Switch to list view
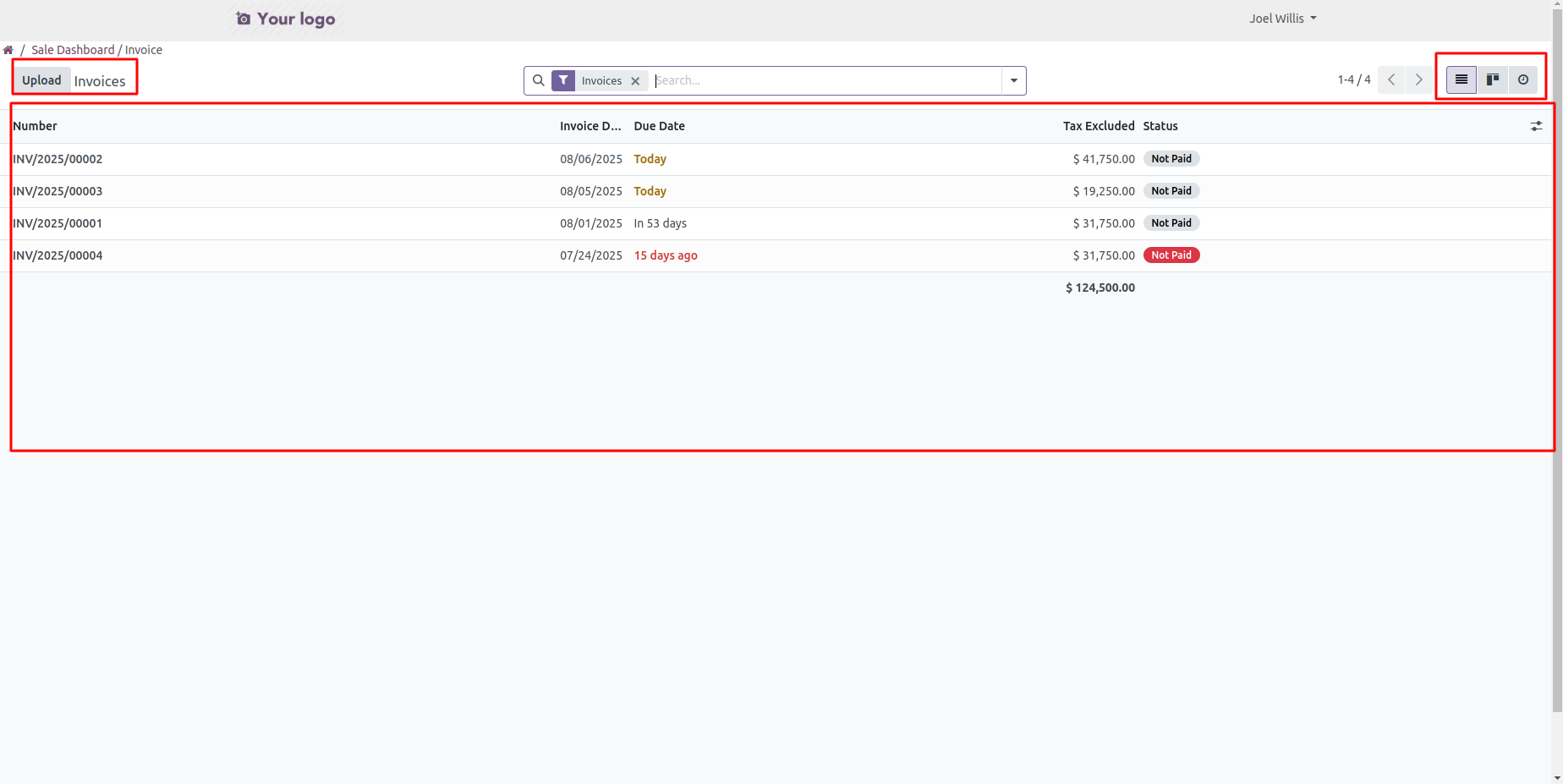Viewport: 1563px width, 784px height. click(x=1461, y=79)
